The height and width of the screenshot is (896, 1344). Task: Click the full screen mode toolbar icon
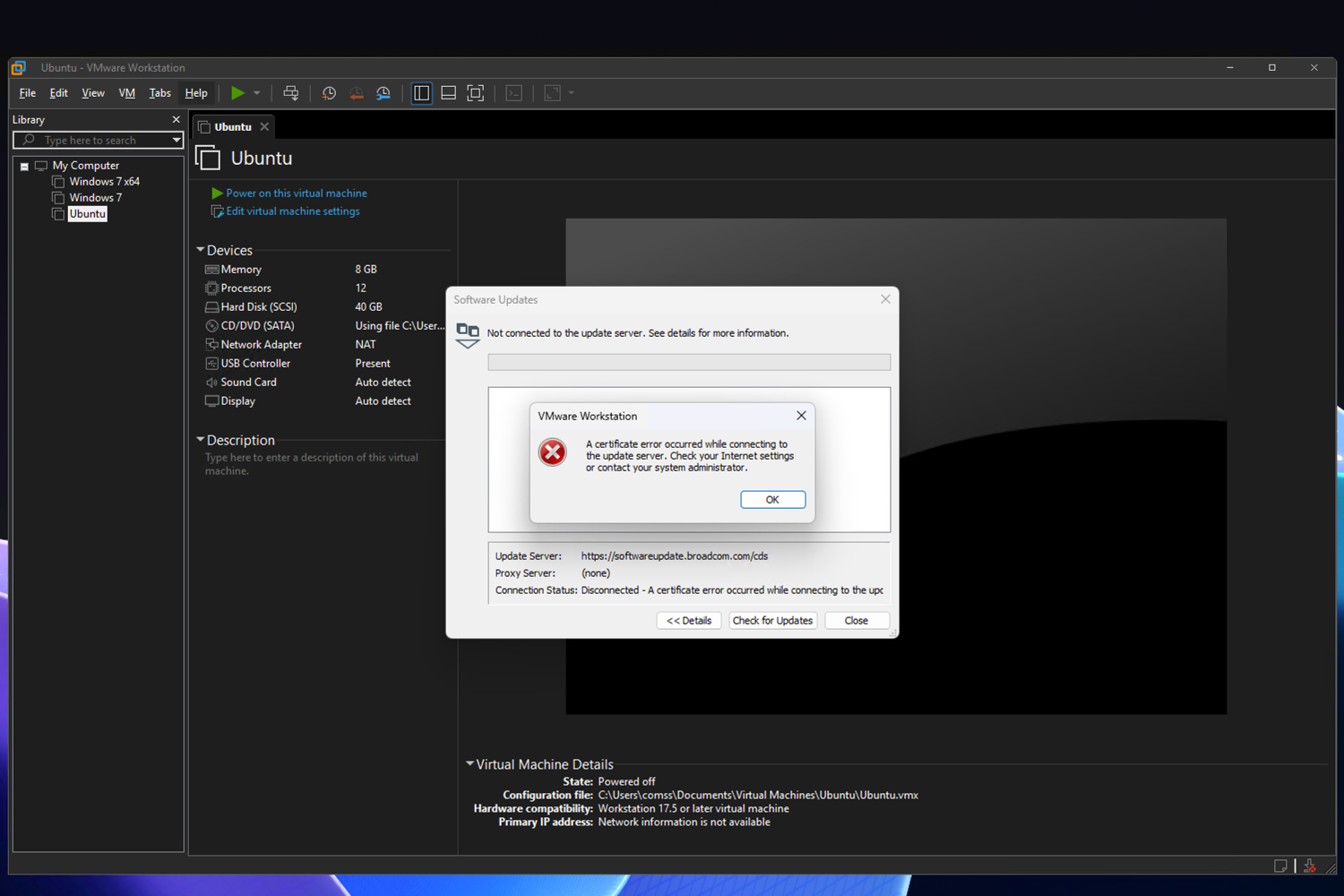(476, 93)
